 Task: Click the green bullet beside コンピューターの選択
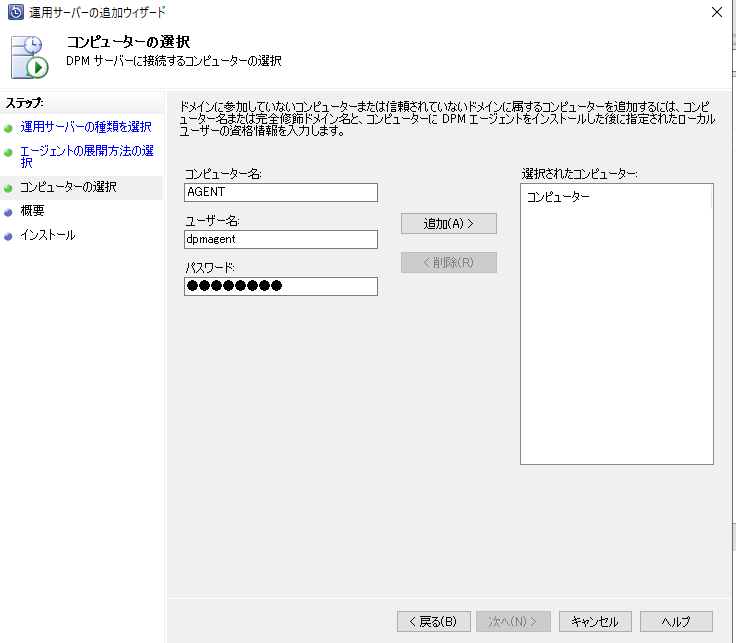click(8, 189)
